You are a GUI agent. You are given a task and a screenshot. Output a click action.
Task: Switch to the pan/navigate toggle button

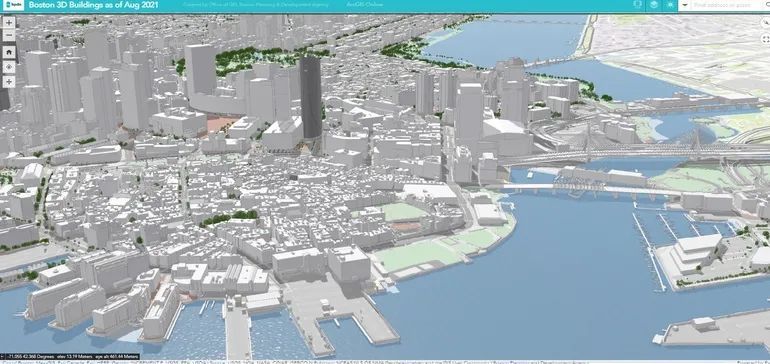coord(9,82)
